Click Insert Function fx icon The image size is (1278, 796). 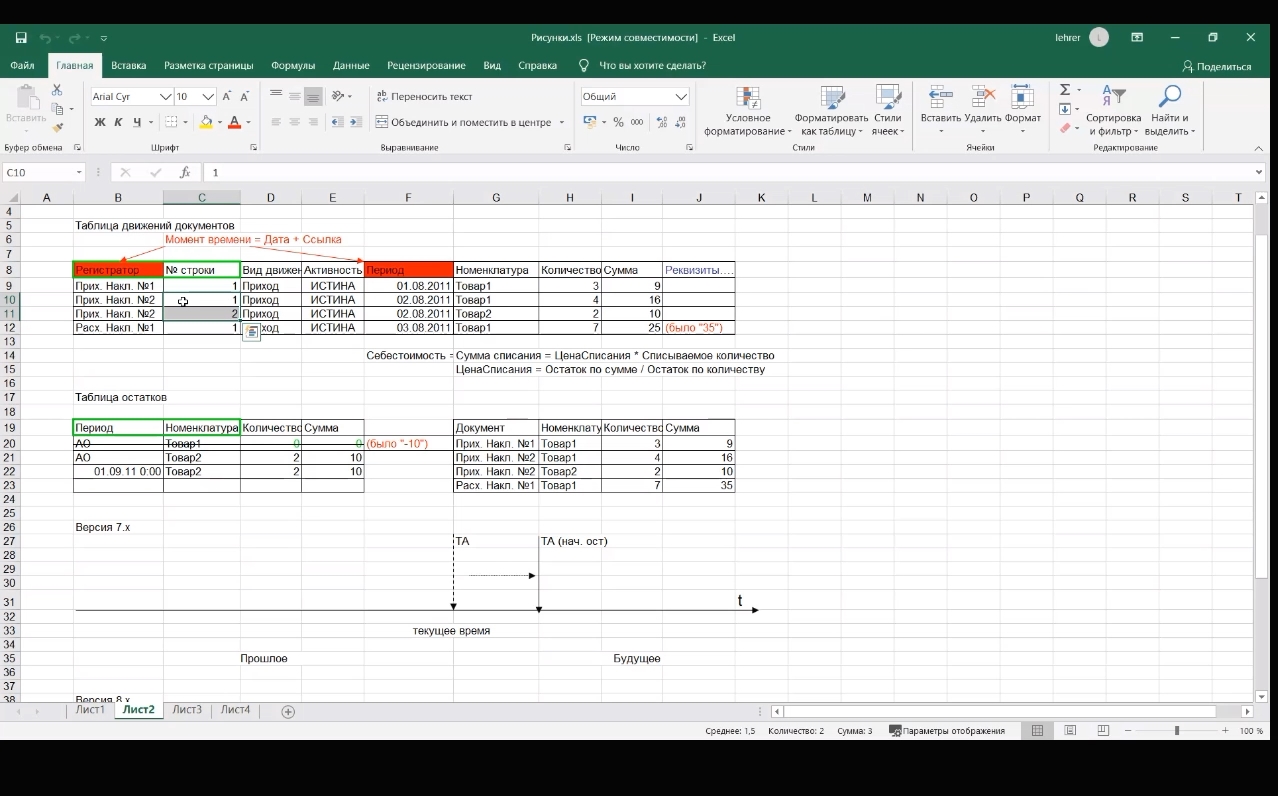186,172
